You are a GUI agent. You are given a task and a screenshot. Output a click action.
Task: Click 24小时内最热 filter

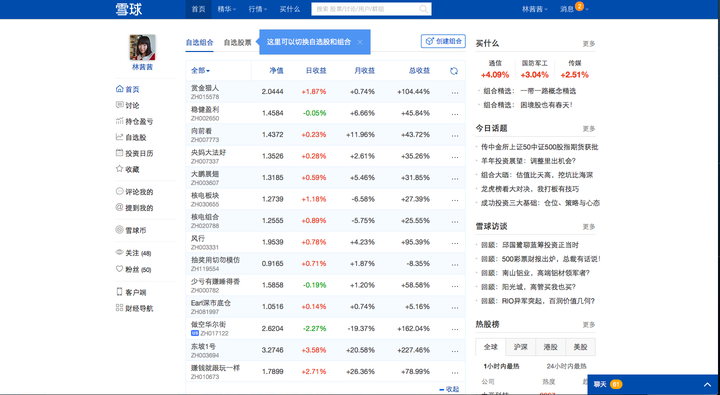point(567,367)
